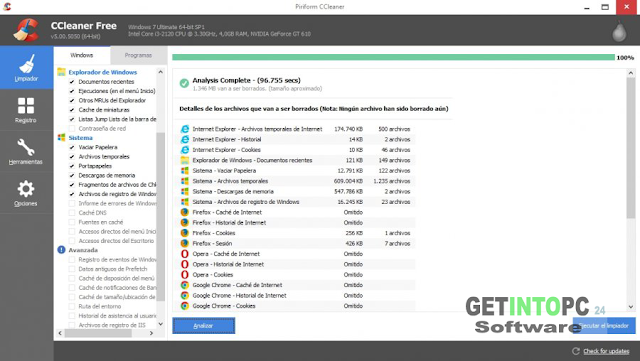Uncheck Otros MRUs del Explorador
The height and width of the screenshot is (361, 640).
[72, 100]
